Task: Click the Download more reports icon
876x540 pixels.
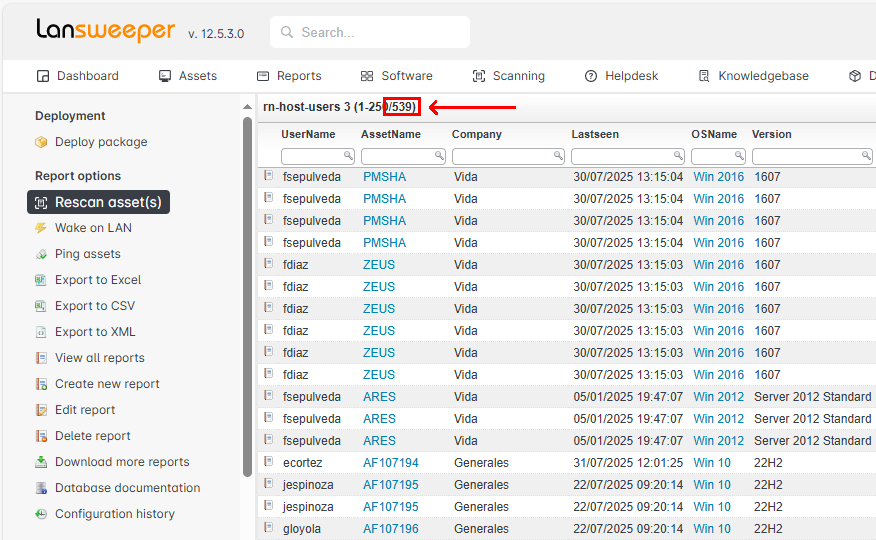Action: pyautogui.click(x=41, y=462)
